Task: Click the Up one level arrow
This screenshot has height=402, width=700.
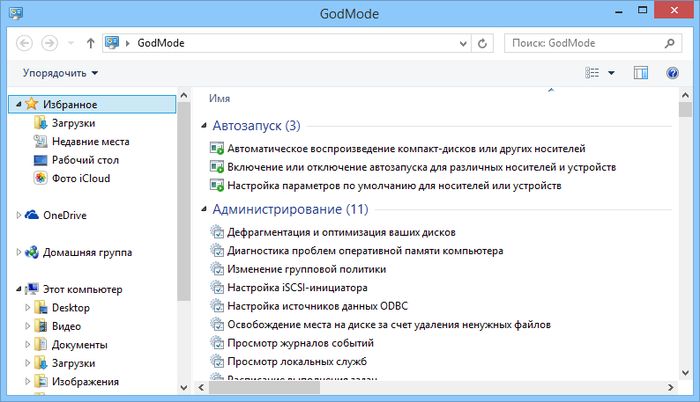Action: 91,44
